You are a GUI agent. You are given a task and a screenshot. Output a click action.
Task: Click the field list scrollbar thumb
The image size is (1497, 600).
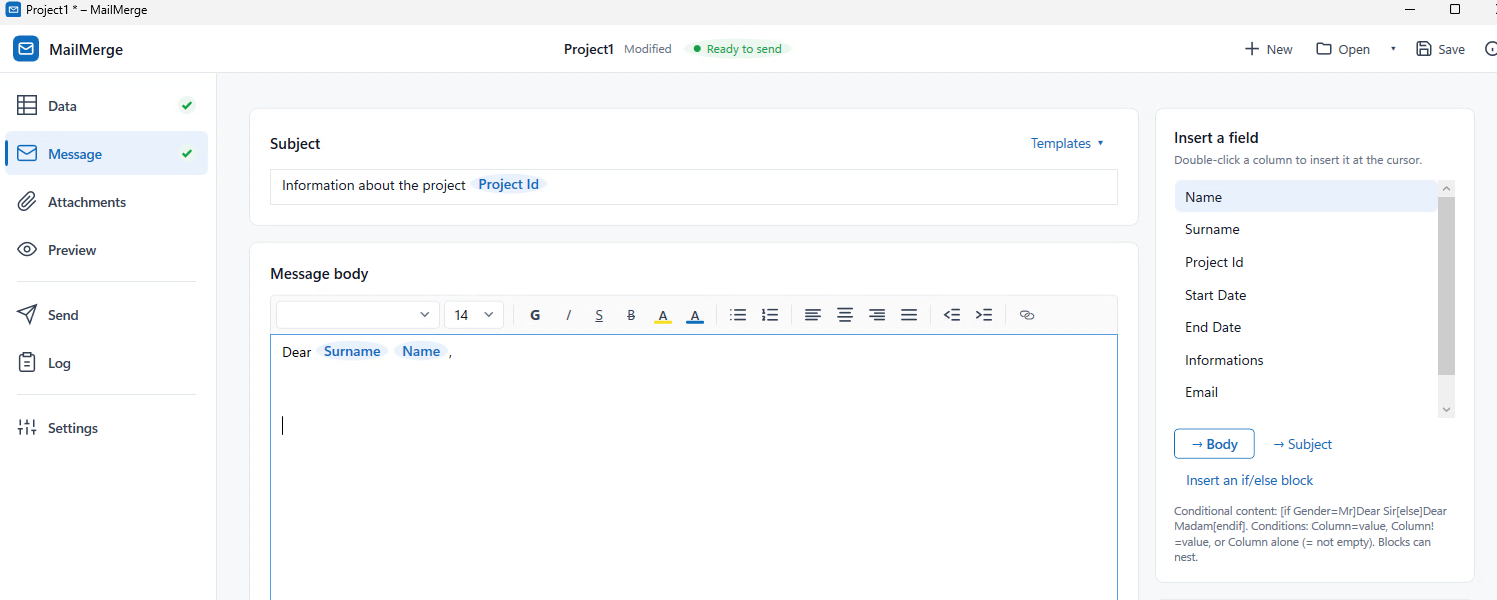[x=1446, y=286]
